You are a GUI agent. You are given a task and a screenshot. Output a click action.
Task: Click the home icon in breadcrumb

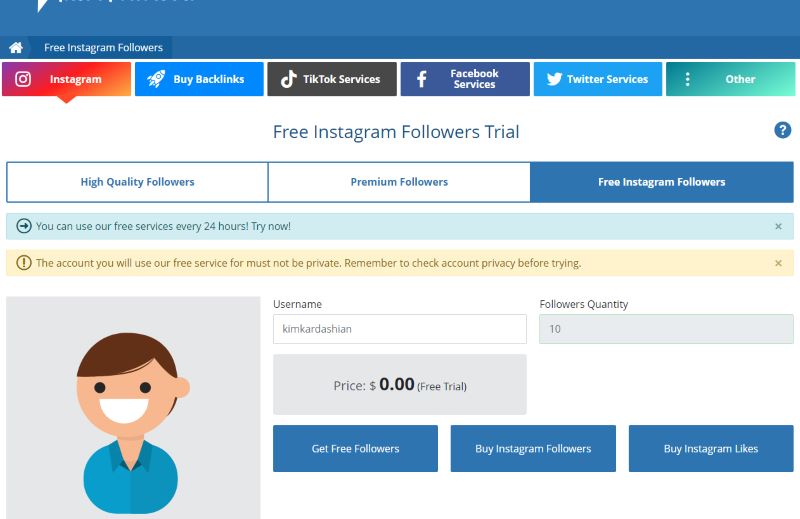click(x=16, y=47)
